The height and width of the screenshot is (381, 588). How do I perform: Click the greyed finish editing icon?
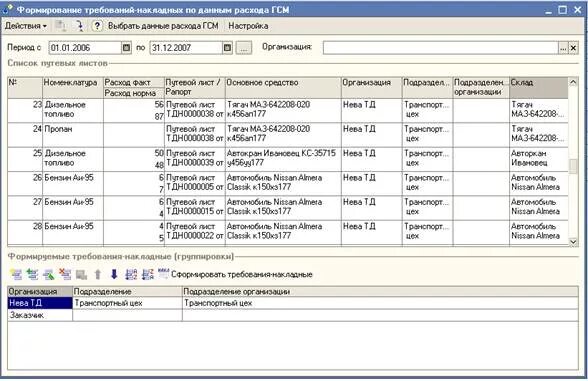pyautogui.click(x=81, y=274)
